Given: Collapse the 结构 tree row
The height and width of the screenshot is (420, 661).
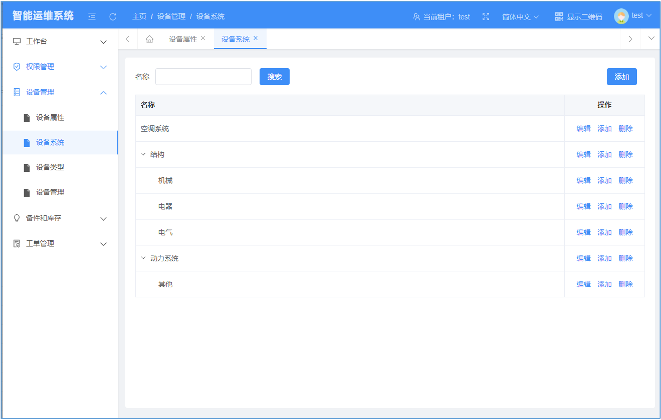Looking at the screenshot, I should (143, 154).
